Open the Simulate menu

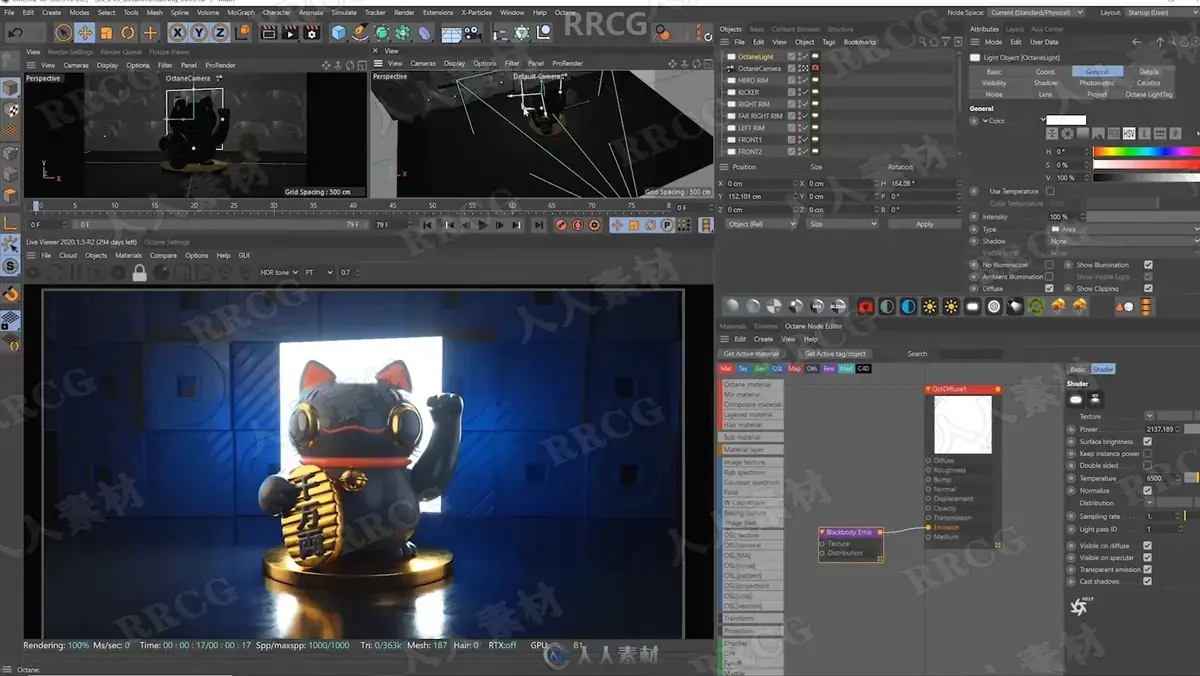344,13
